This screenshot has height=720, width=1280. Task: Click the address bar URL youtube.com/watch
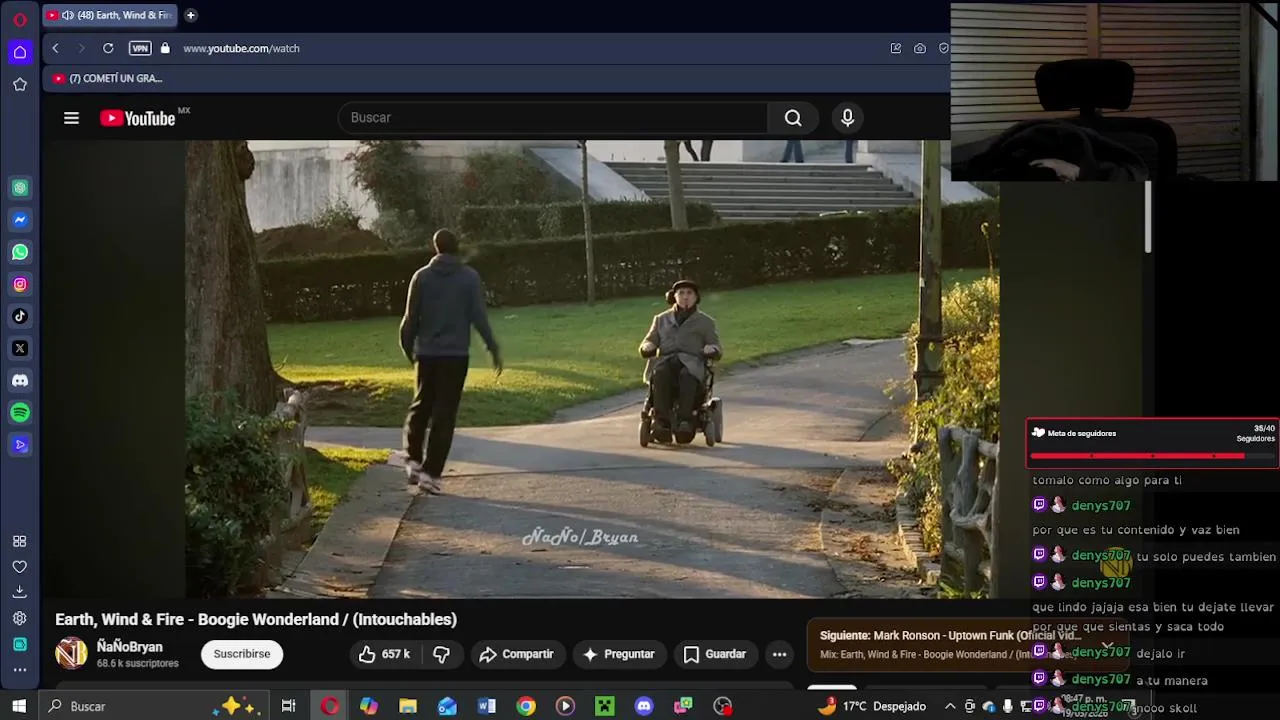[x=241, y=48]
